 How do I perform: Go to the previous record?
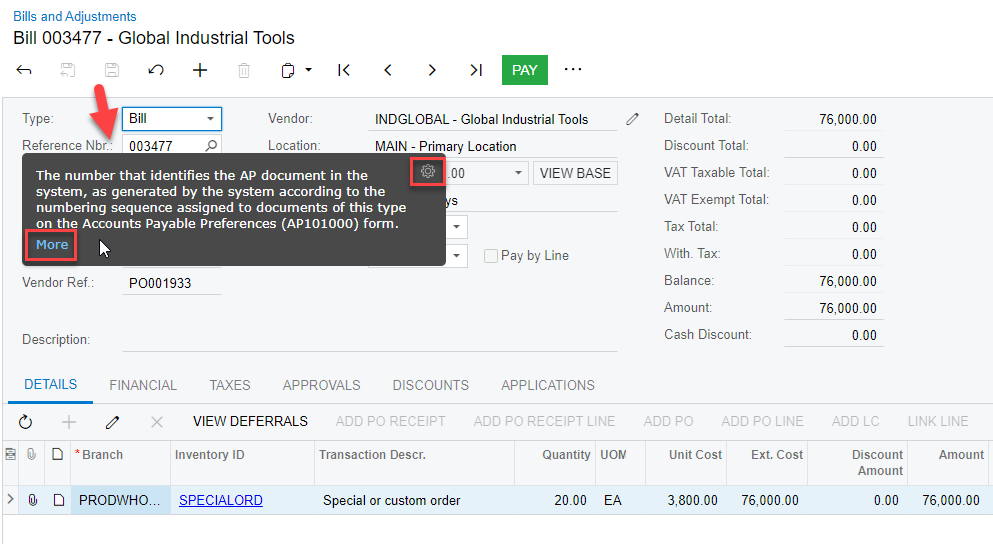pyautogui.click(x=388, y=70)
